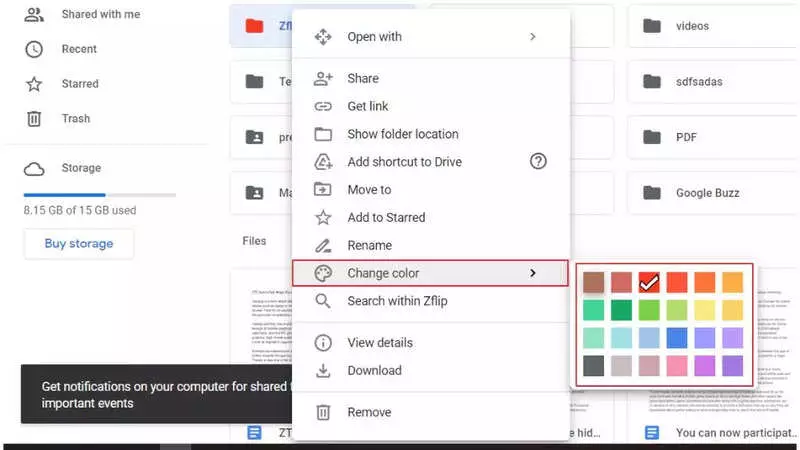Click the Add shortcut to Drive icon

point(323,162)
